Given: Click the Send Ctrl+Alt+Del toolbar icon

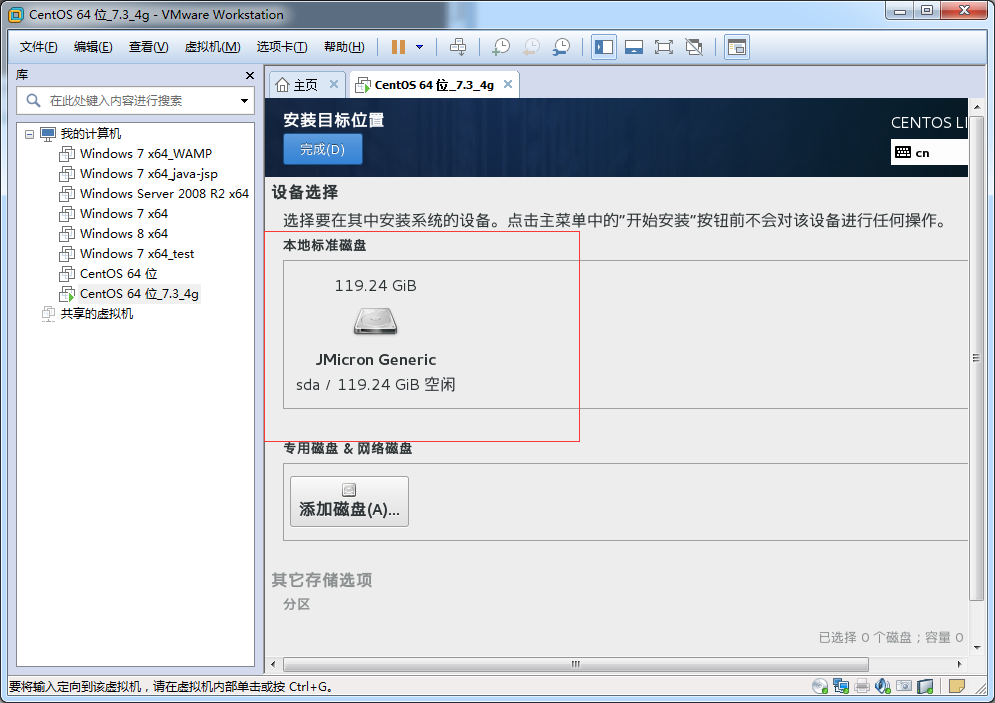Looking at the screenshot, I should (458, 47).
